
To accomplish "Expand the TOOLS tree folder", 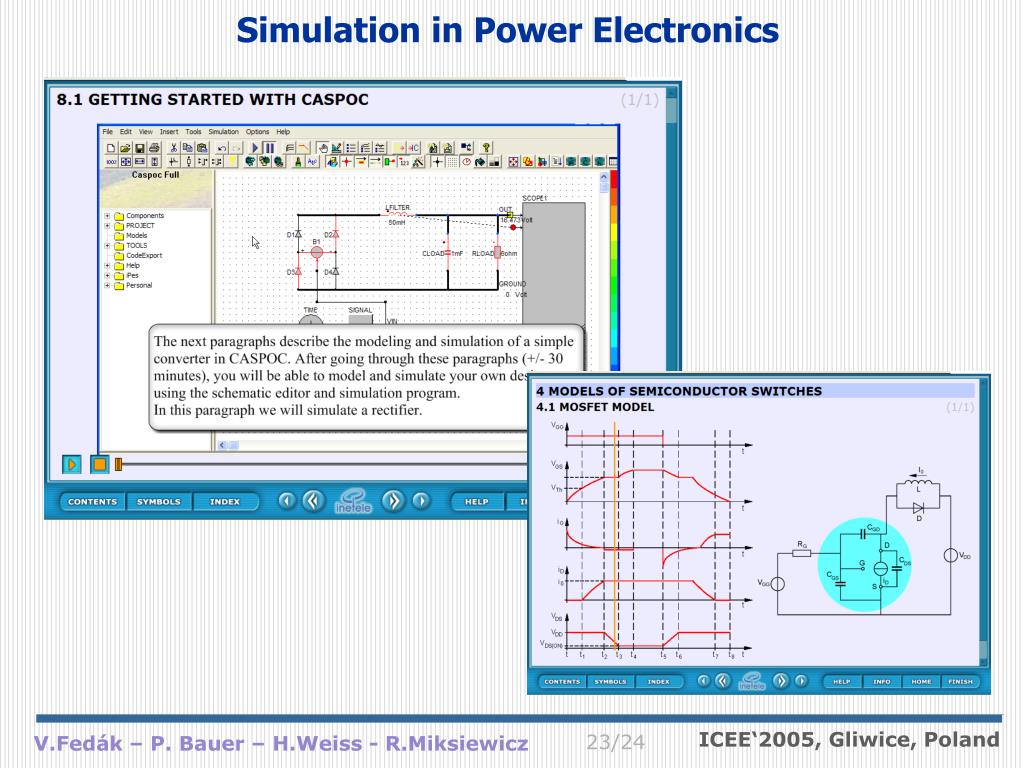I will click(107, 246).
